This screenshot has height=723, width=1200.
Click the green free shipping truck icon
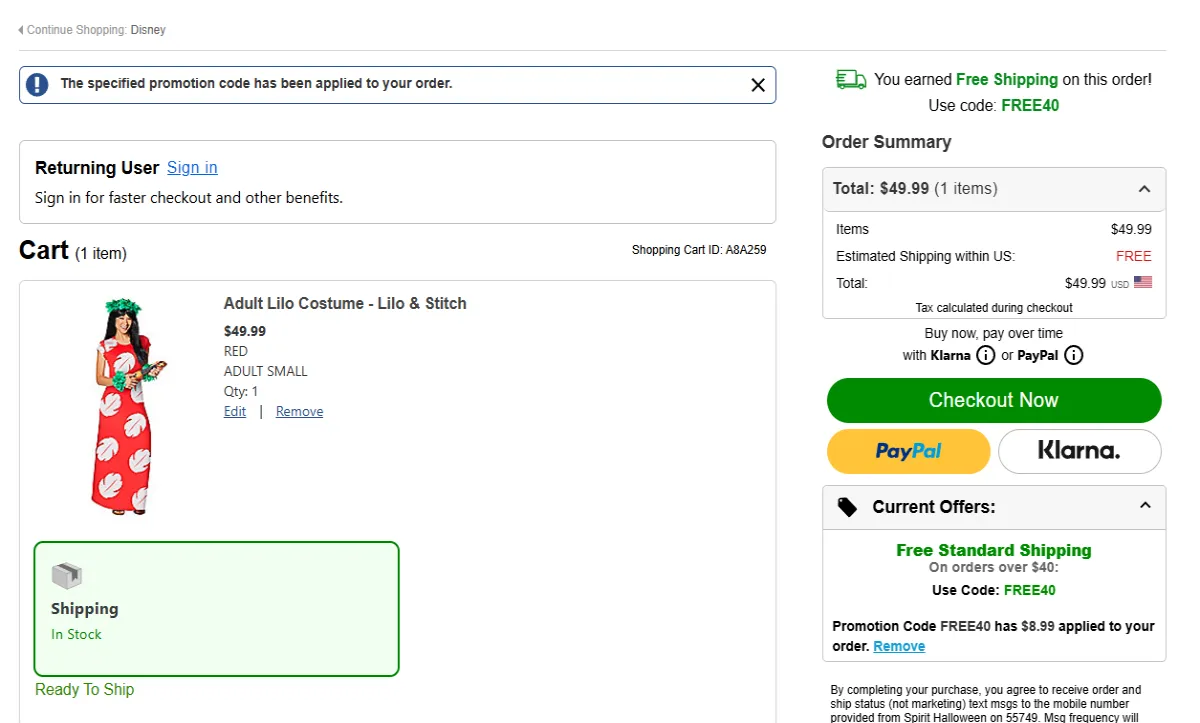(850, 78)
